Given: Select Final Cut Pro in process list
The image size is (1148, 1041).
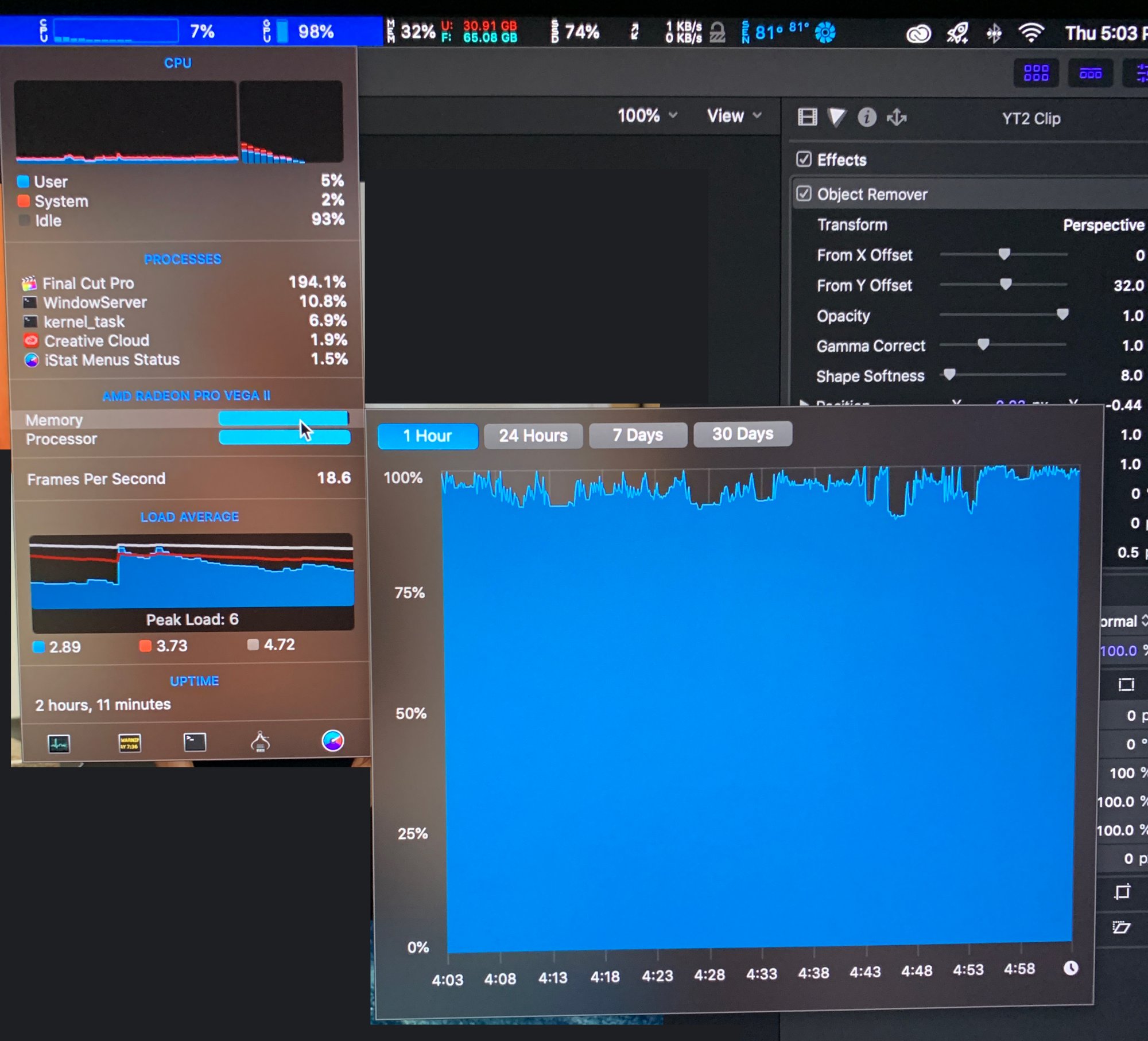Looking at the screenshot, I should pos(88,283).
